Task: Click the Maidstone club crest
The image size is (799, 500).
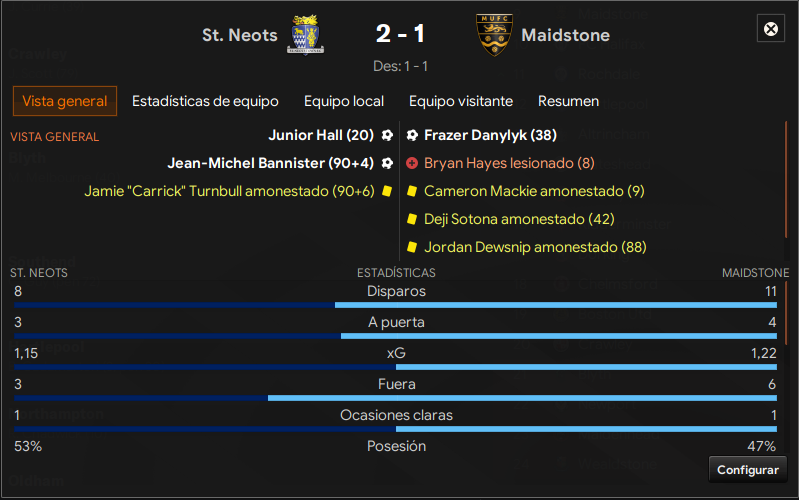Action: click(494, 35)
